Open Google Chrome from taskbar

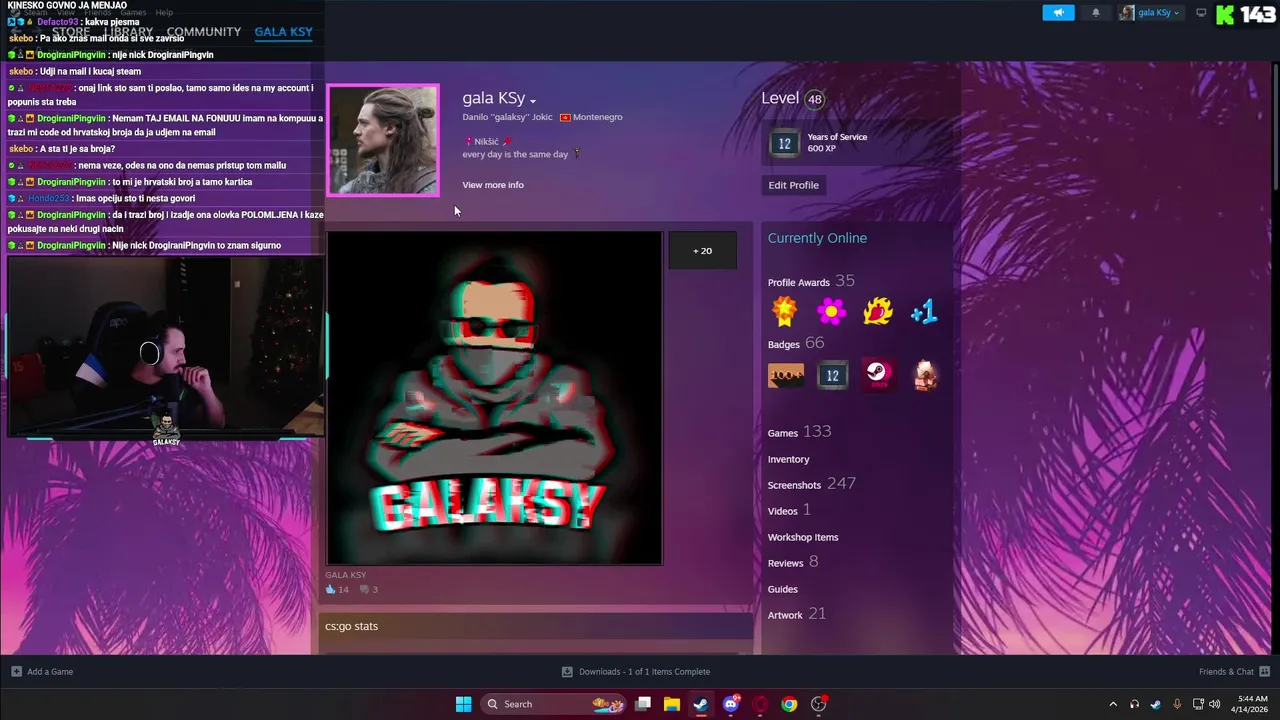[x=789, y=704]
